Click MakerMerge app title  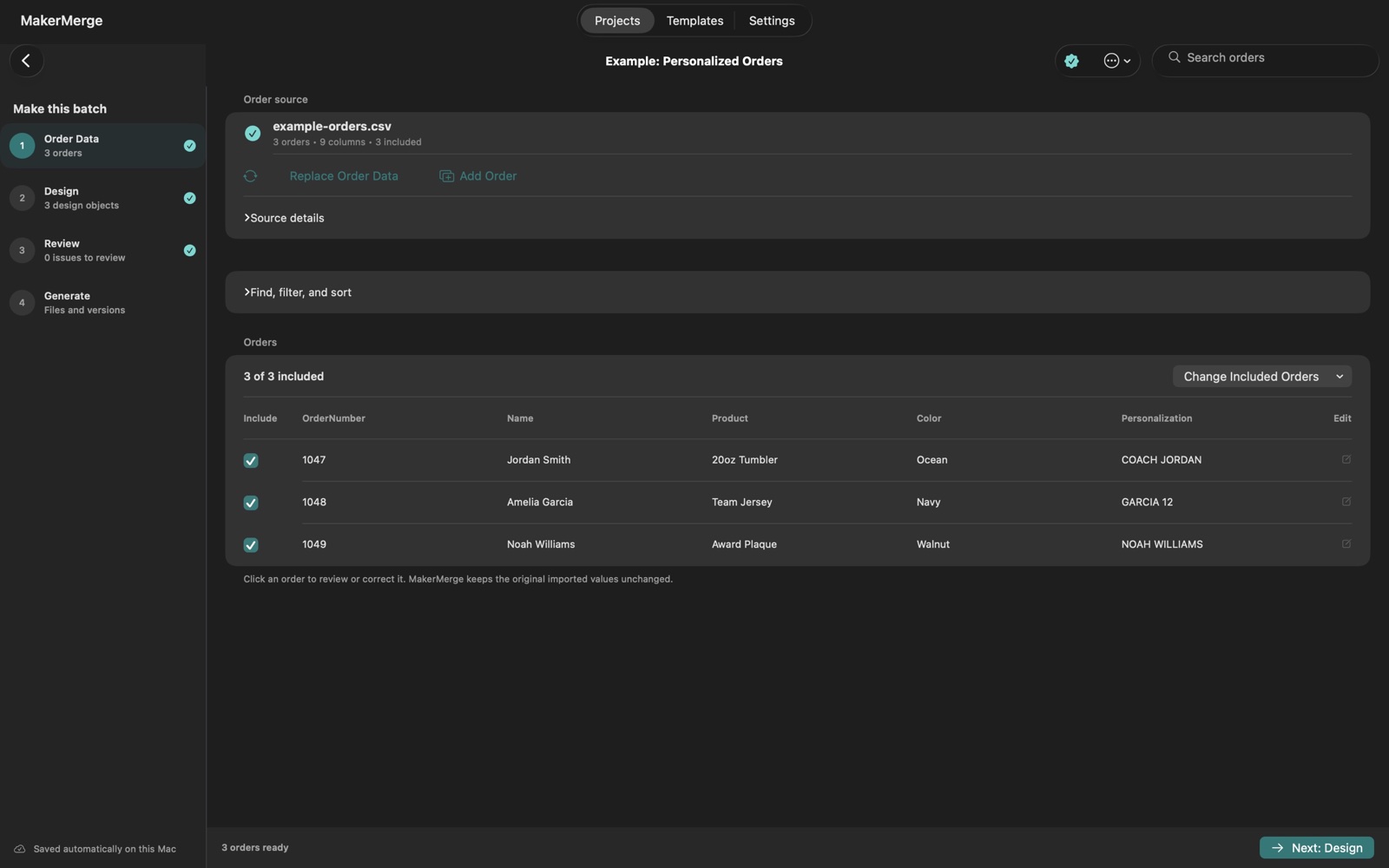[x=62, y=21]
